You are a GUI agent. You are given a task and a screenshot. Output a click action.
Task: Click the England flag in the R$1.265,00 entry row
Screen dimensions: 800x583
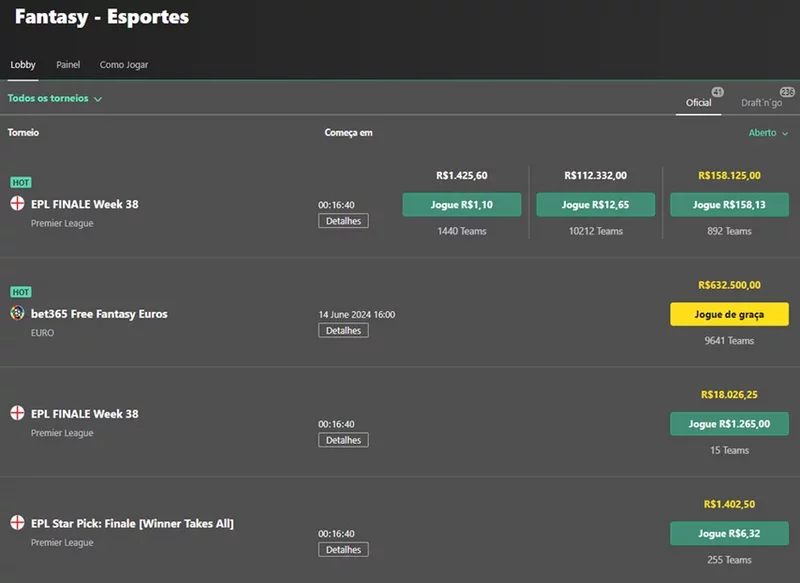17,413
